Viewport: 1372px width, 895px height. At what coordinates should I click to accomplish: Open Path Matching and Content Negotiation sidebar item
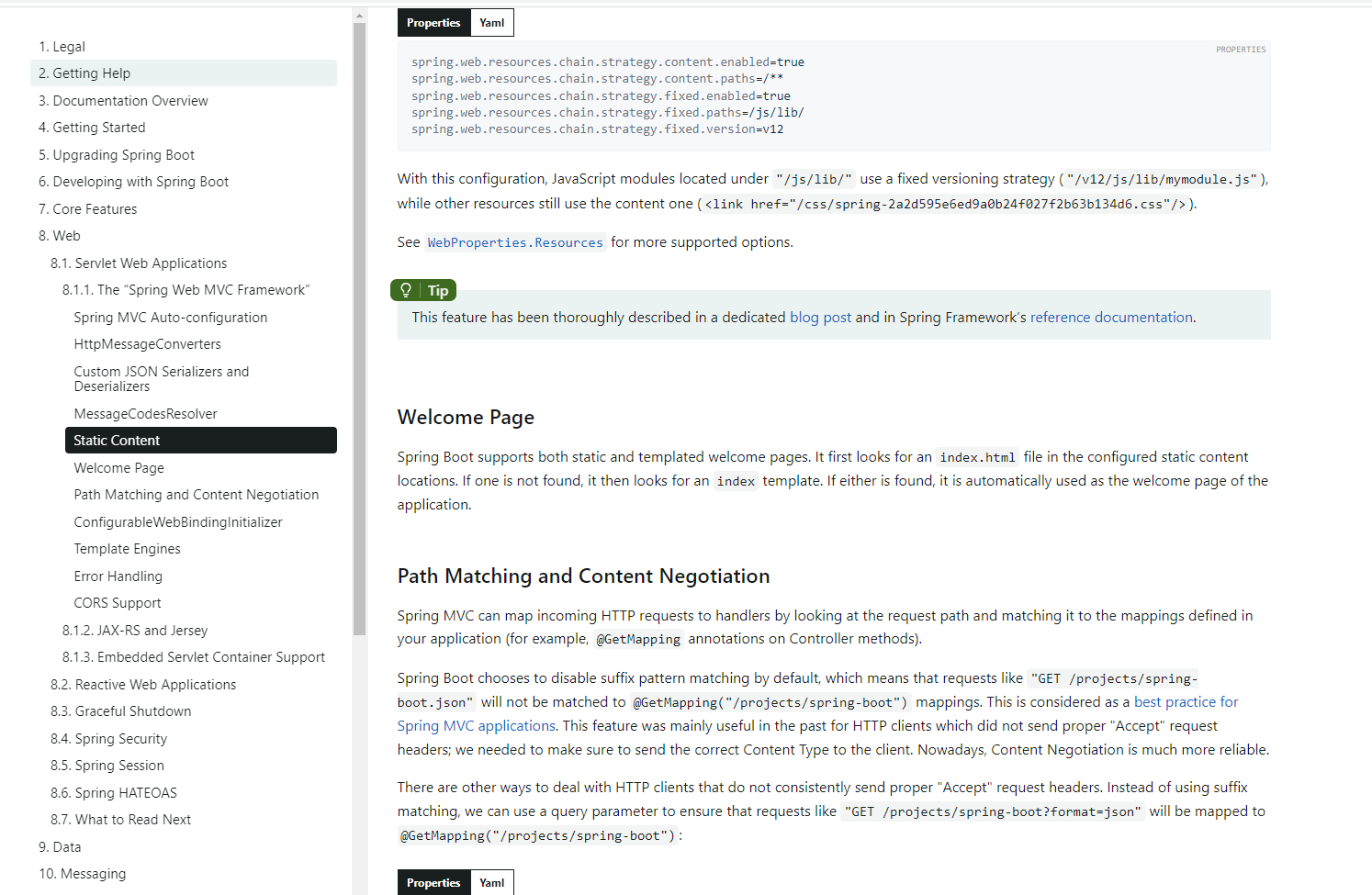tap(197, 495)
